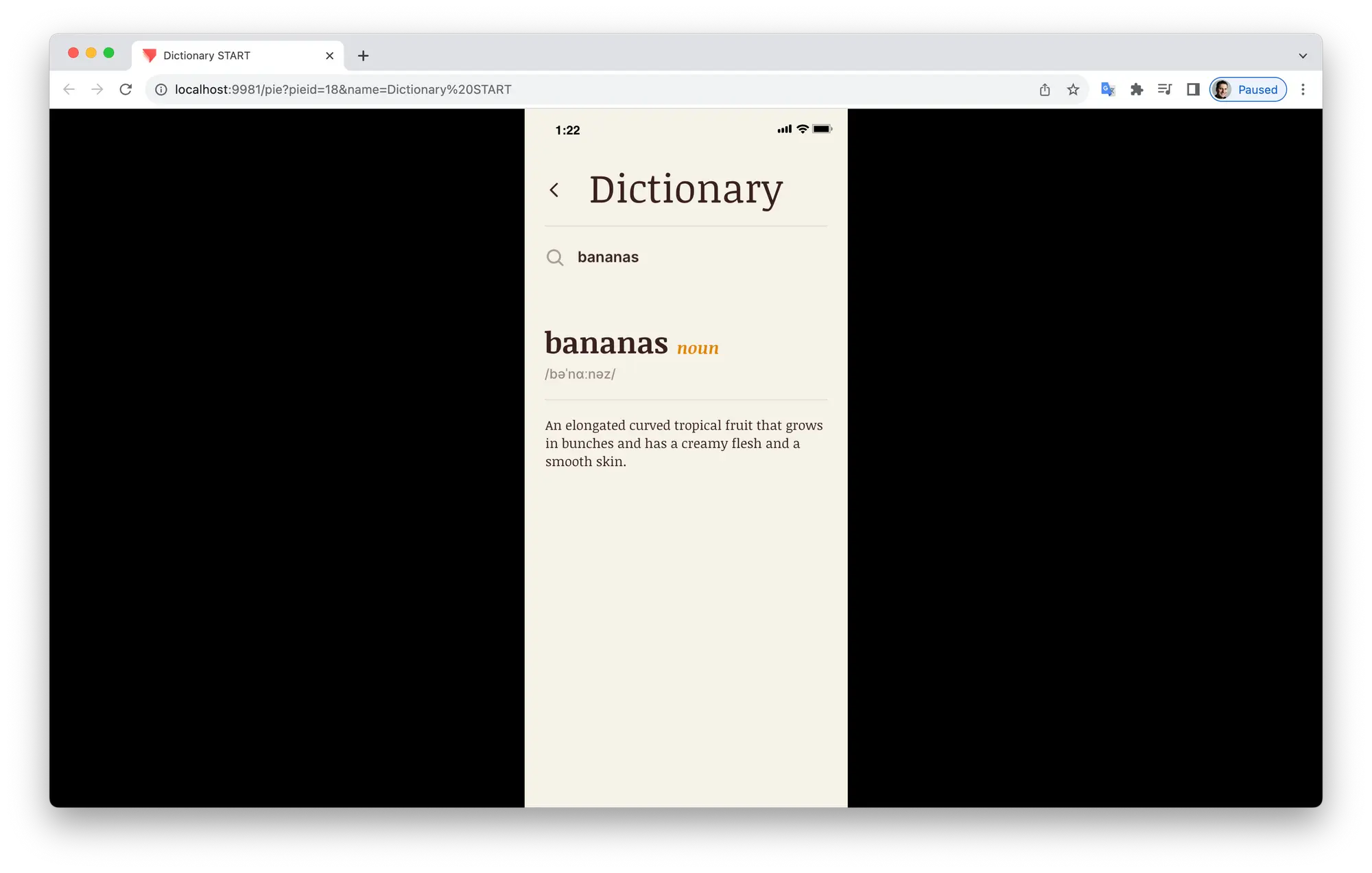Open Chrome's three-dot menu

(x=1303, y=89)
